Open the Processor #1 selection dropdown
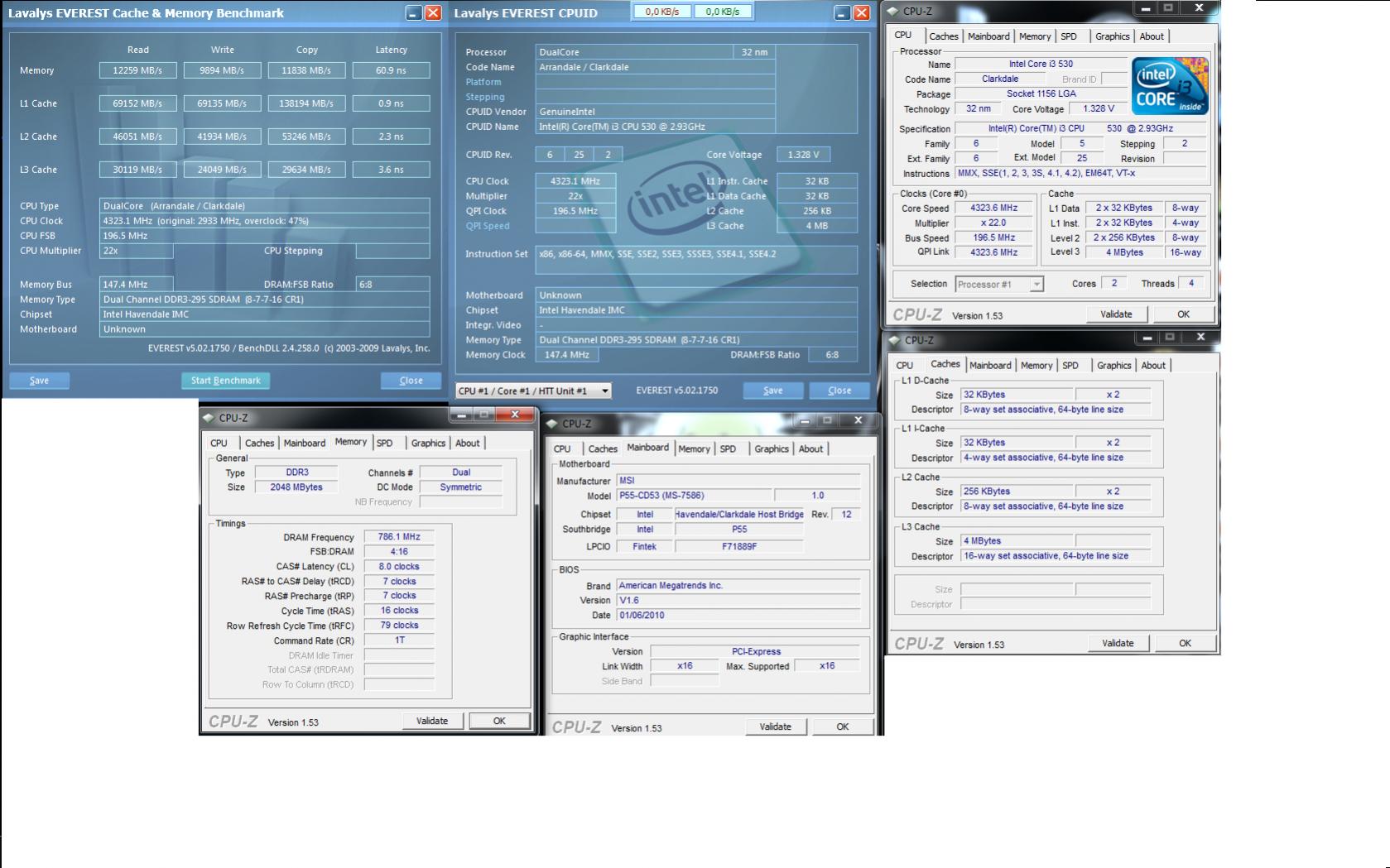This screenshot has height=868, width=1390. pyautogui.click(x=1036, y=284)
